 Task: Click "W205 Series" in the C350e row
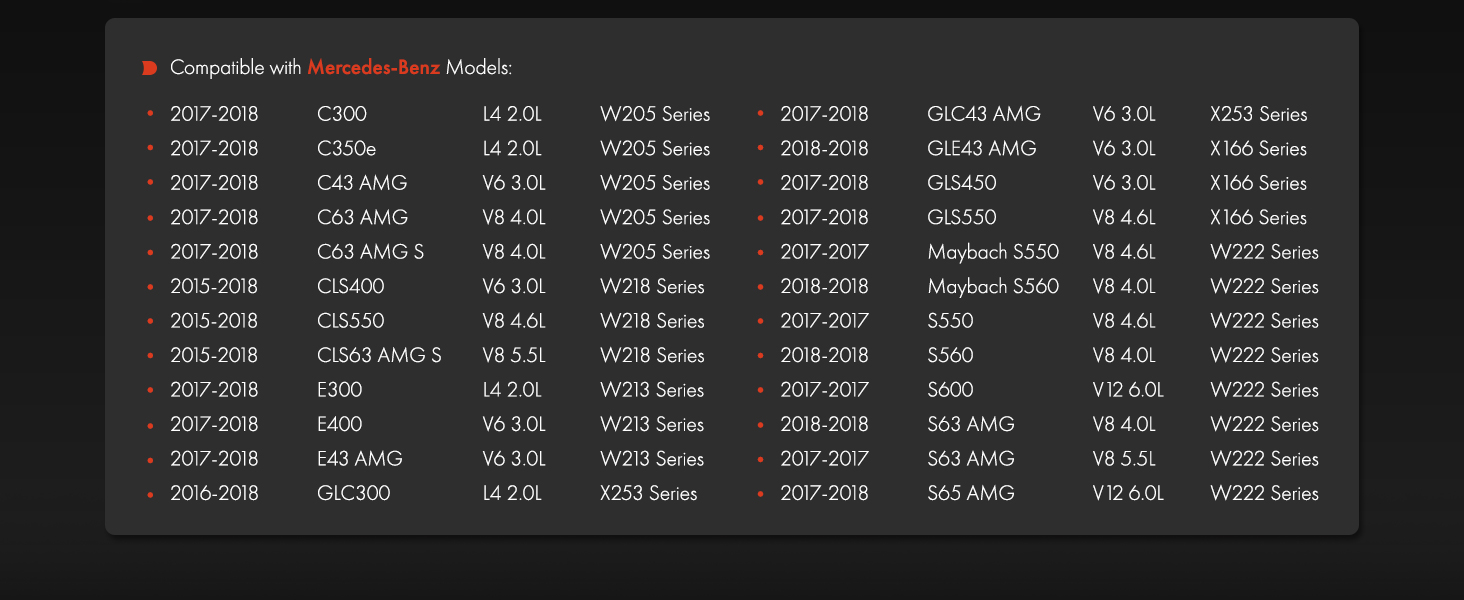(x=655, y=149)
